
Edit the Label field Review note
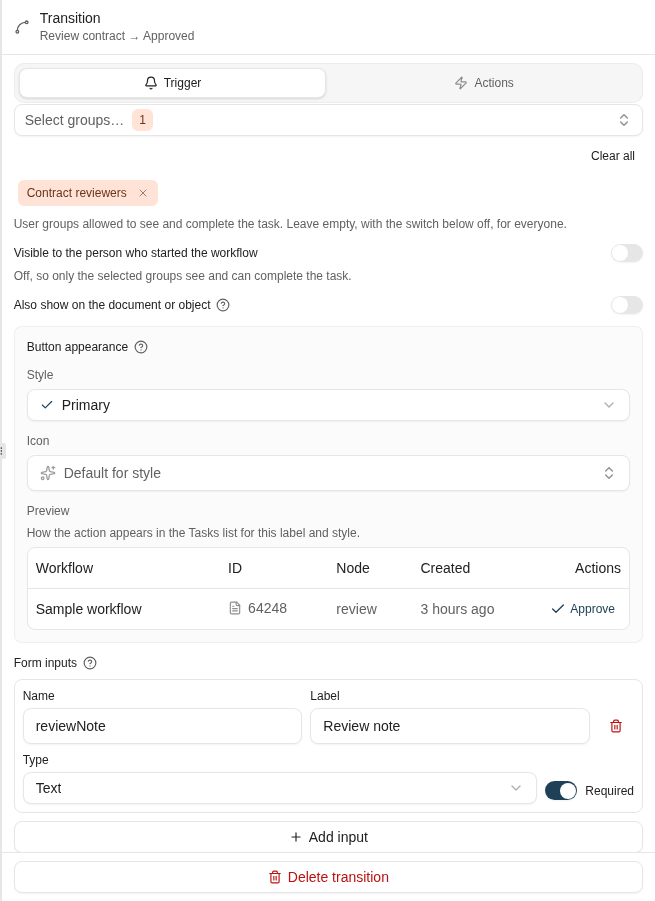450,726
